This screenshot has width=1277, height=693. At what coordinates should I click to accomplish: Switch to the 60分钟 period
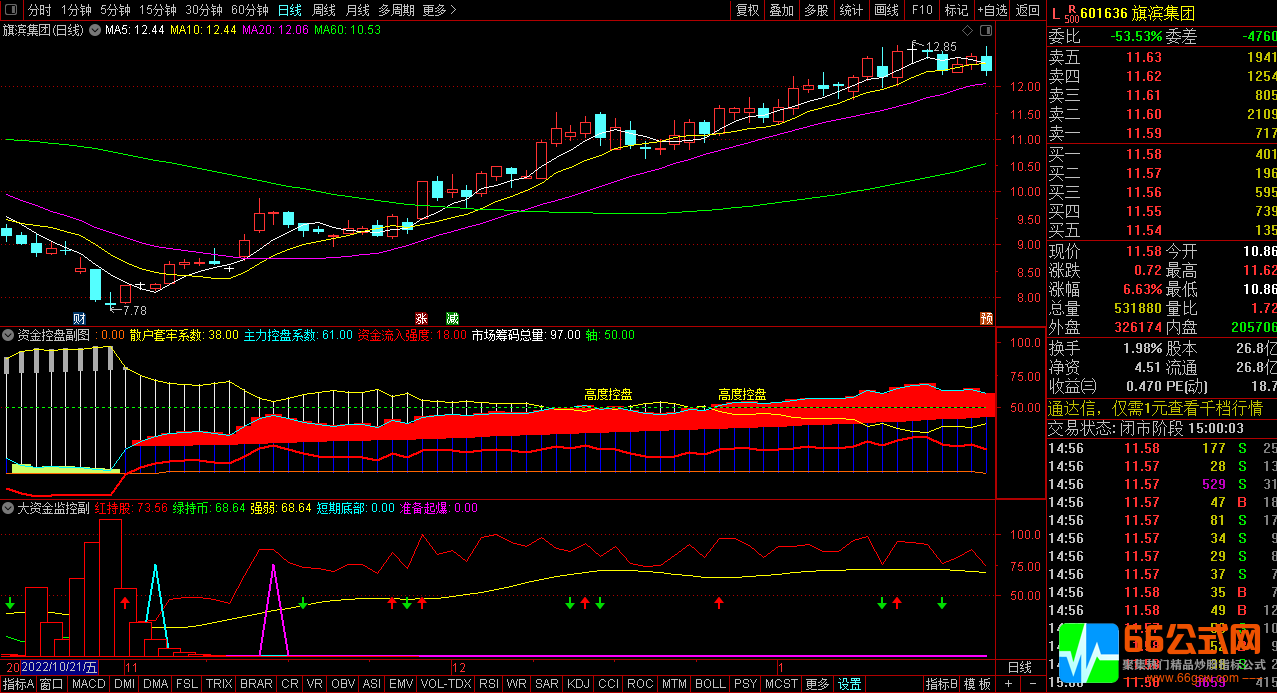click(249, 10)
